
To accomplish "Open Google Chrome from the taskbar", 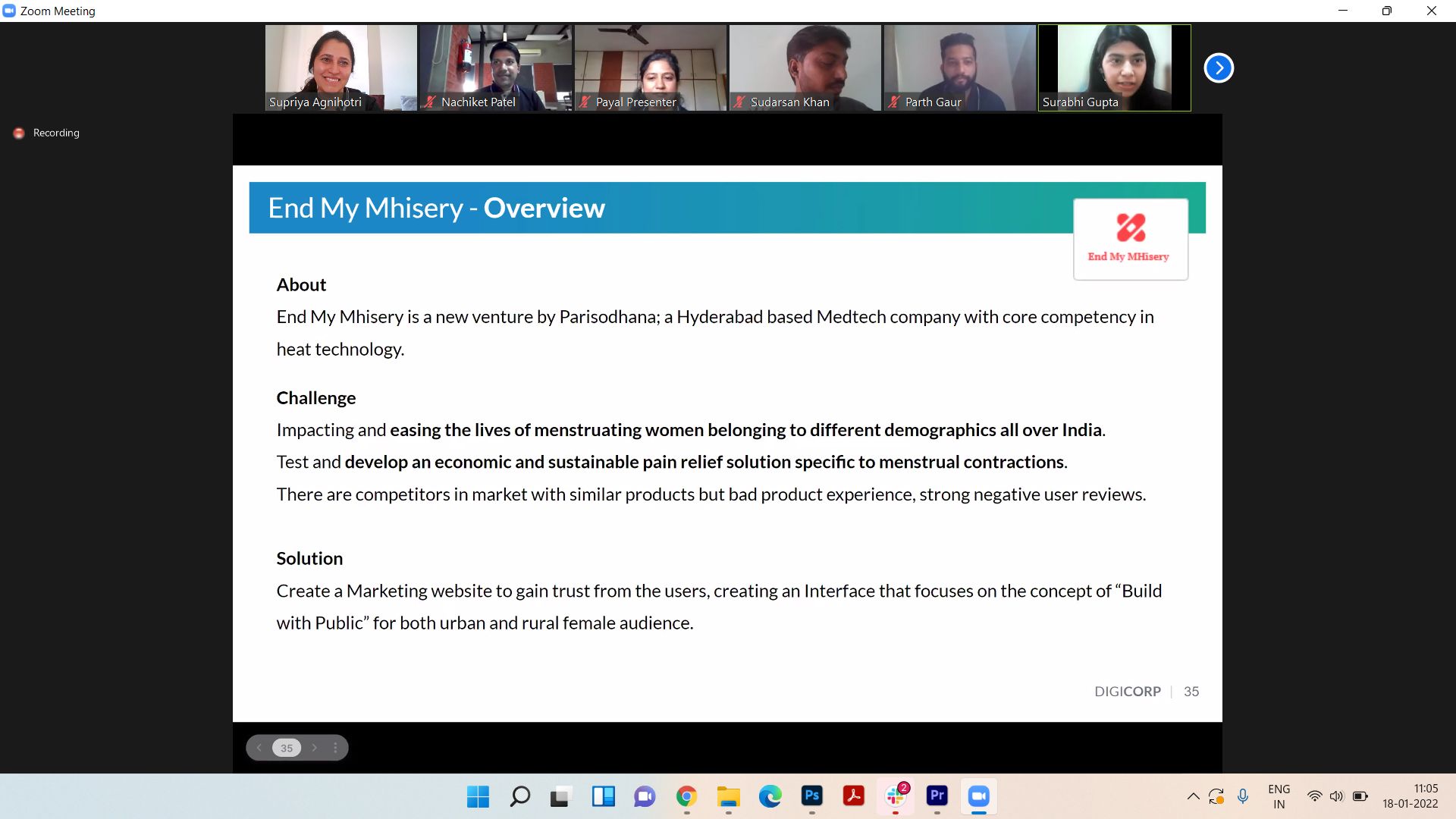I will click(x=686, y=796).
